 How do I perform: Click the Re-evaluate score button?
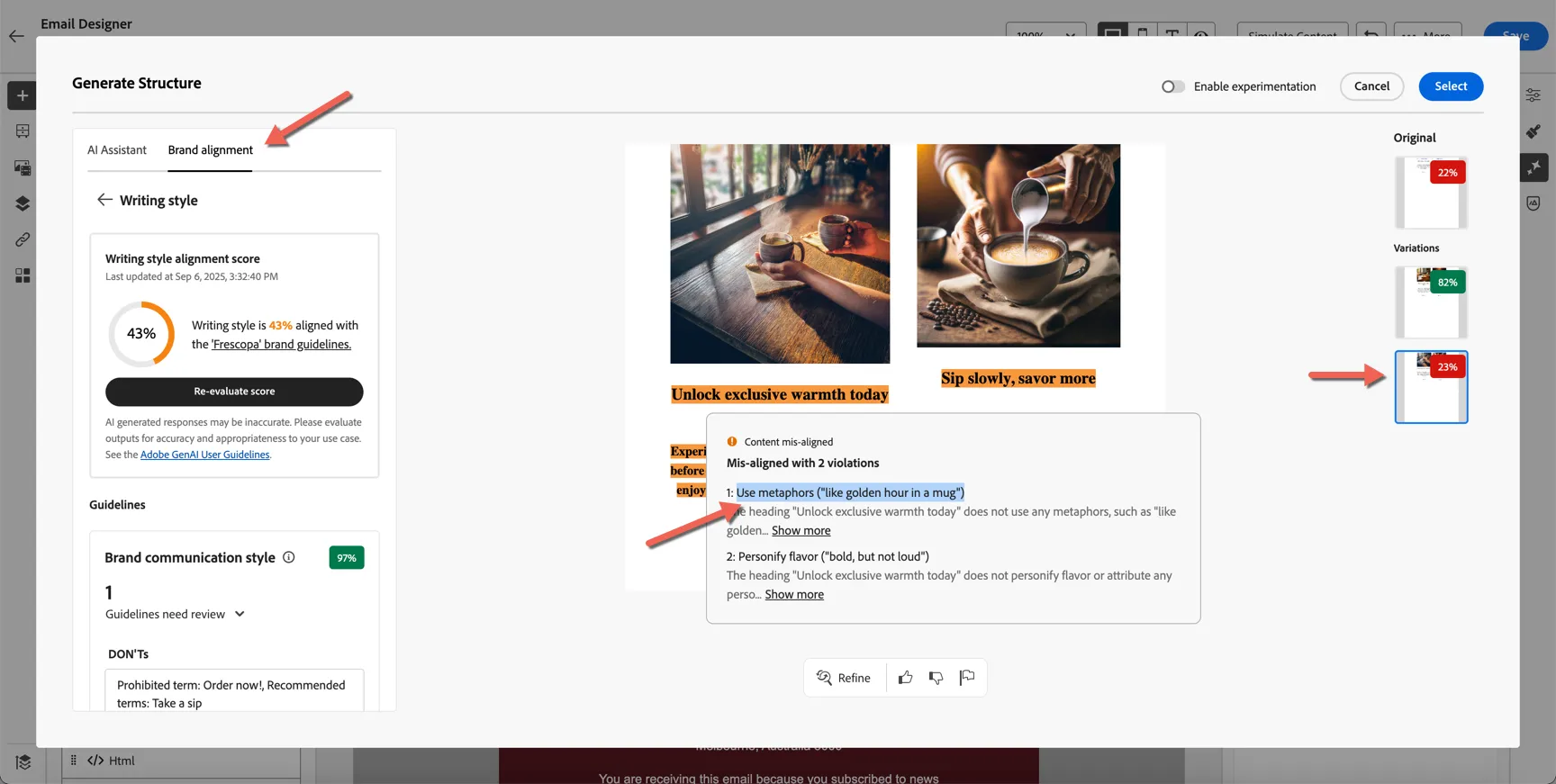coord(234,392)
